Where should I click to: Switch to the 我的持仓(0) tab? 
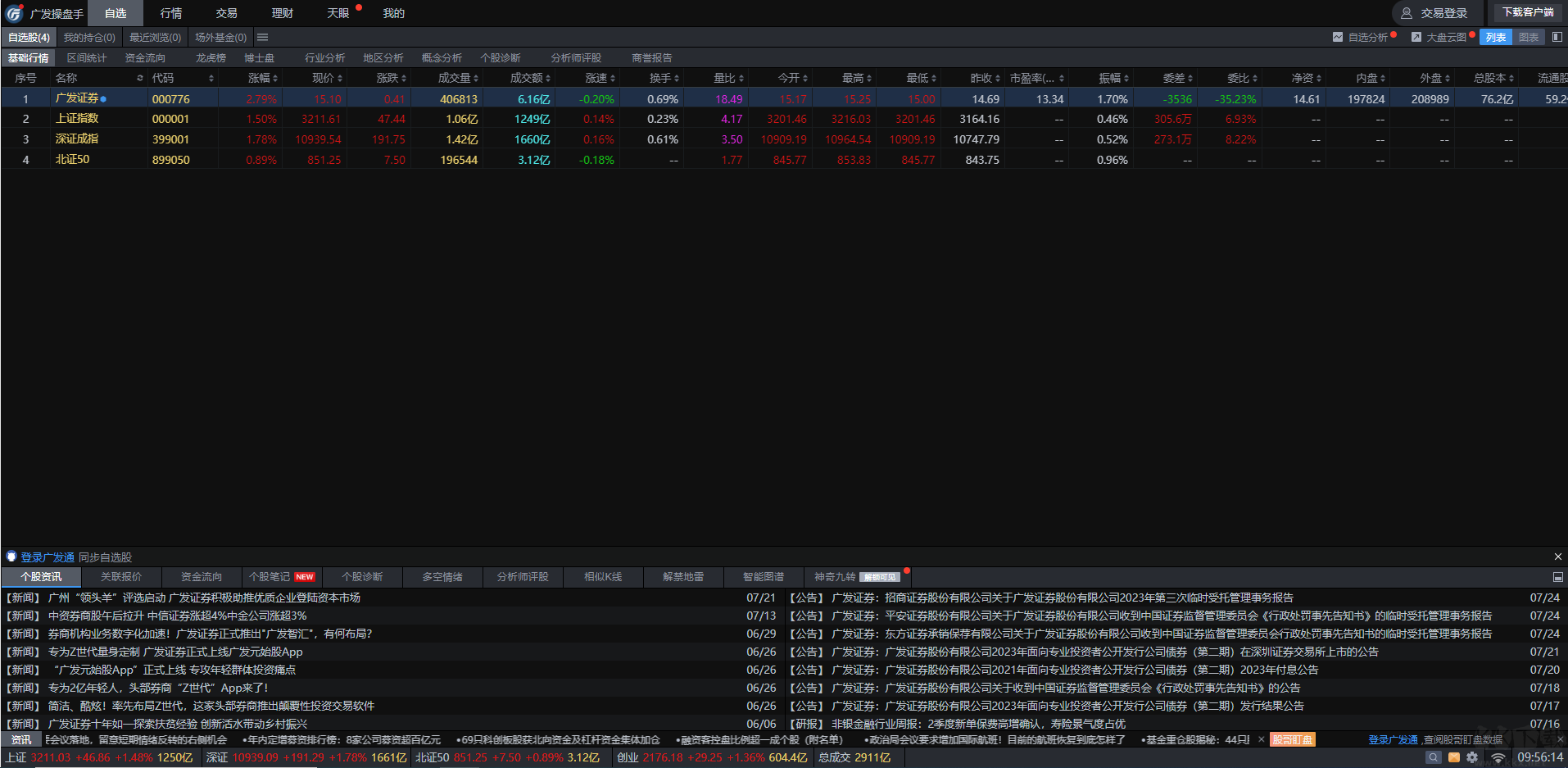[89, 37]
